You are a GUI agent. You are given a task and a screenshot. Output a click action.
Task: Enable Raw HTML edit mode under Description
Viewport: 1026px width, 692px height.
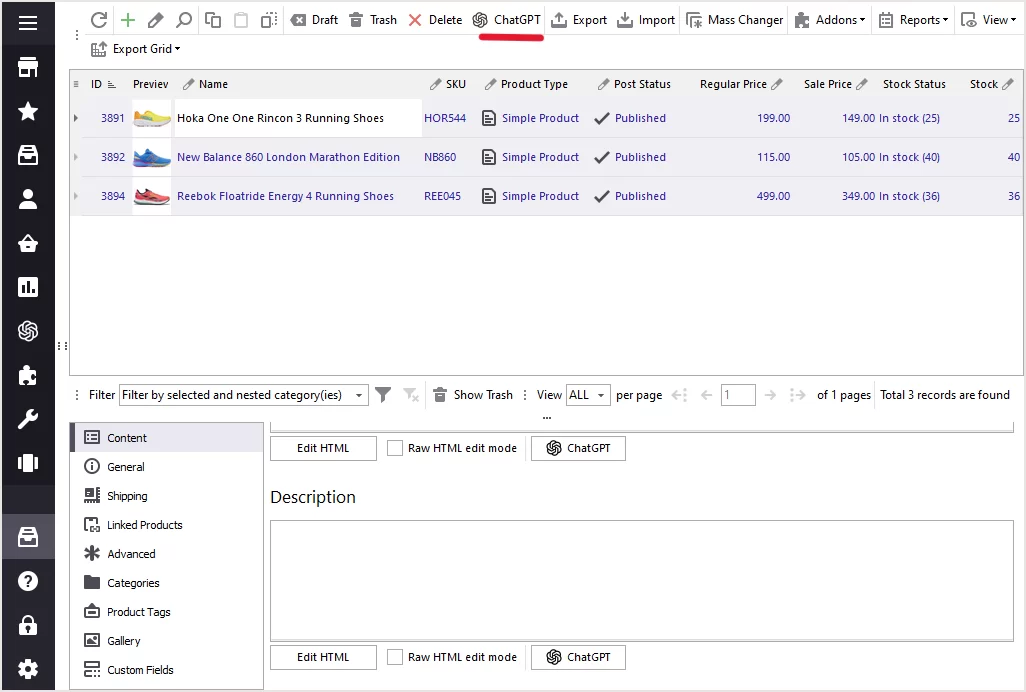point(395,657)
